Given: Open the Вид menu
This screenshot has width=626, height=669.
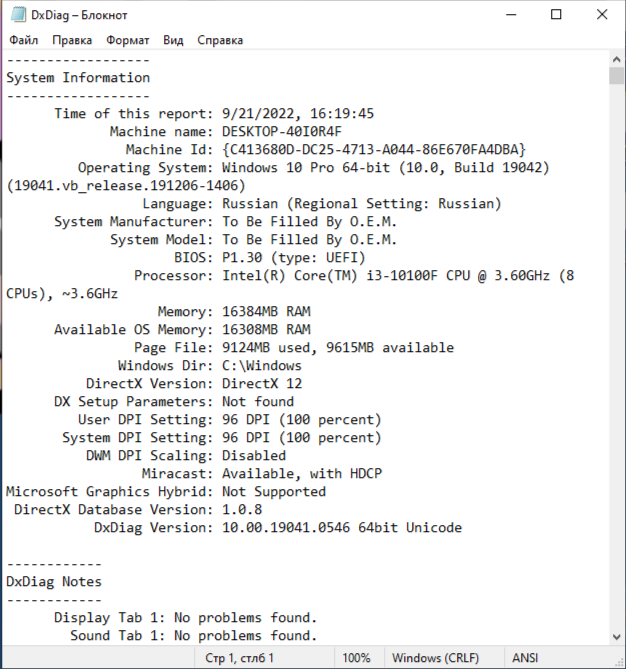Looking at the screenshot, I should click(x=173, y=40).
